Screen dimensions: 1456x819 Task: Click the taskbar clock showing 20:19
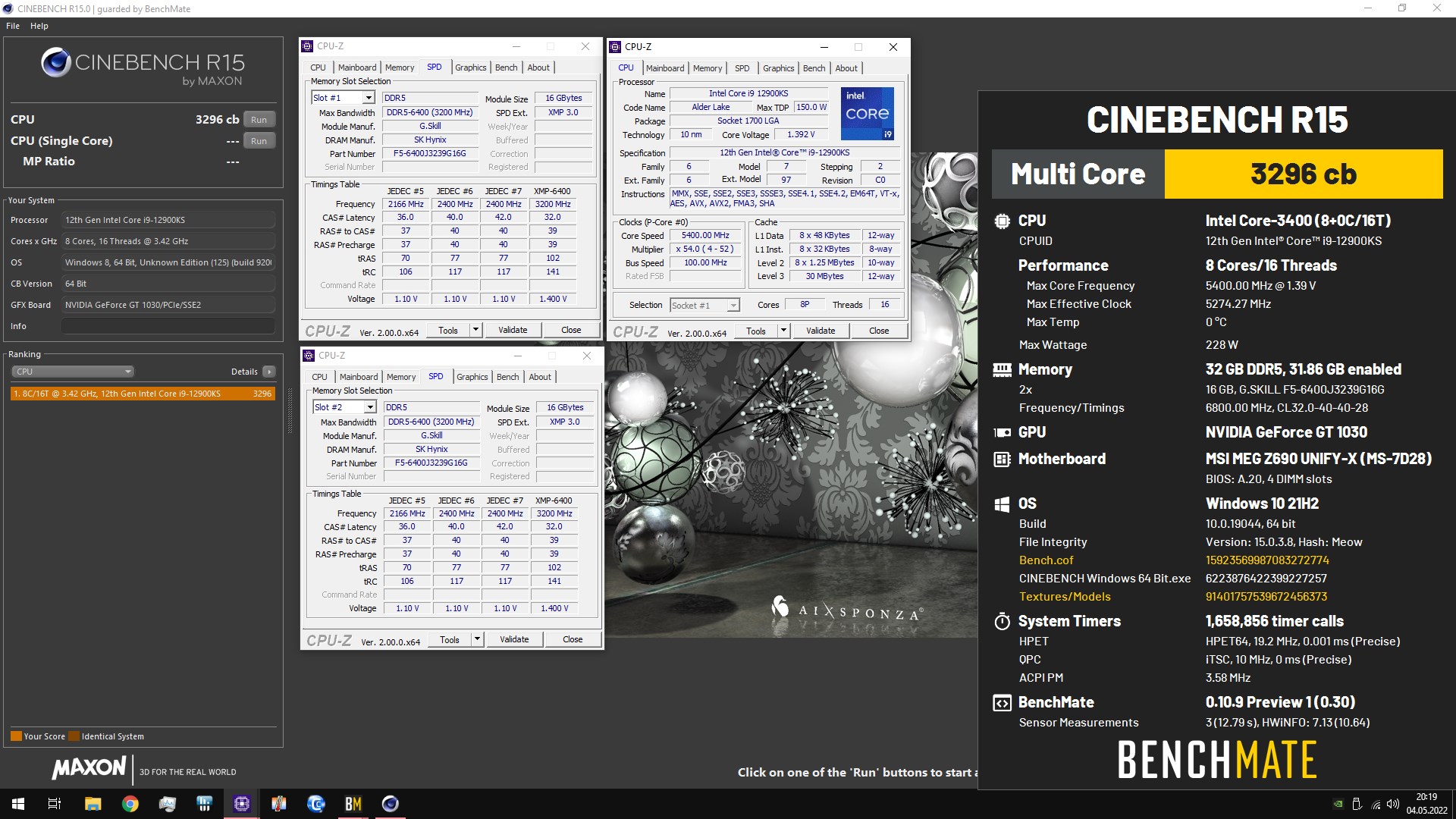[x=1426, y=804]
